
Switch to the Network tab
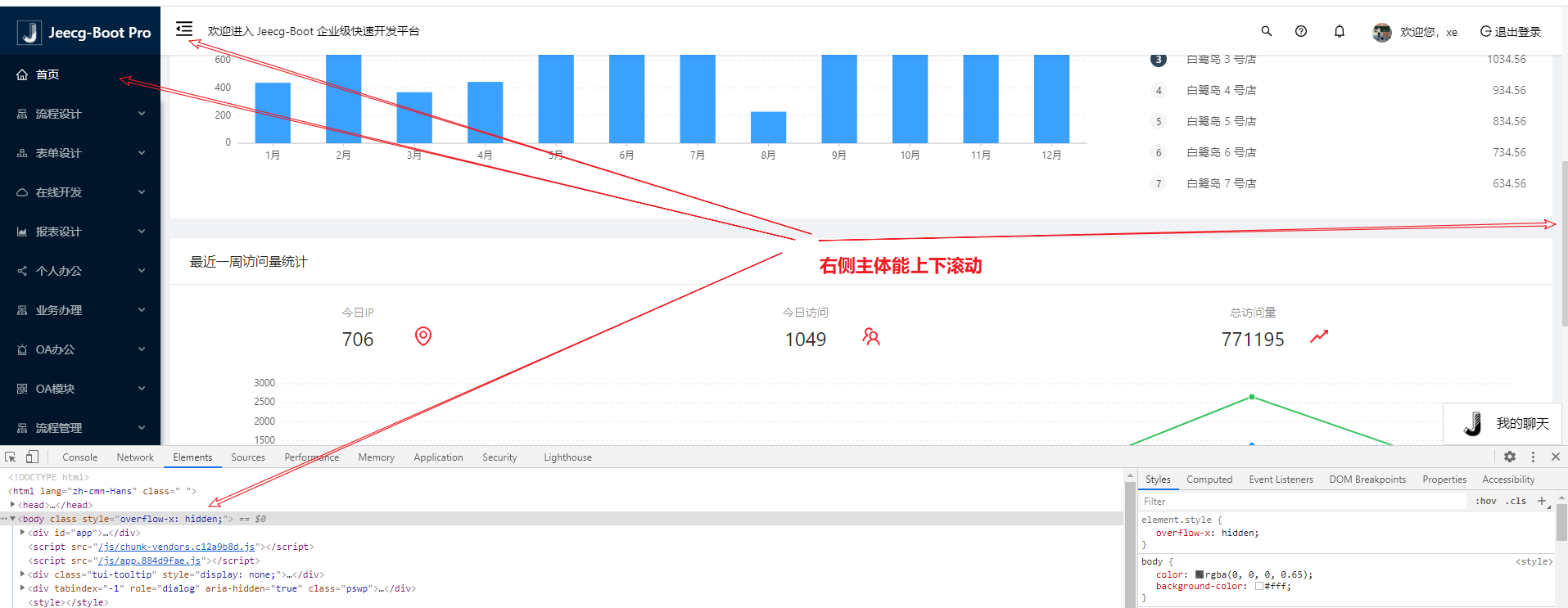(x=135, y=457)
